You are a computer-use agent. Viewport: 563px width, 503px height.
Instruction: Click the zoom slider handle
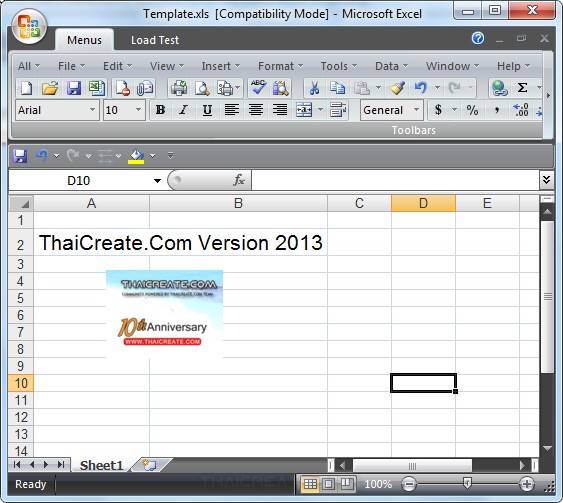[x=467, y=484]
